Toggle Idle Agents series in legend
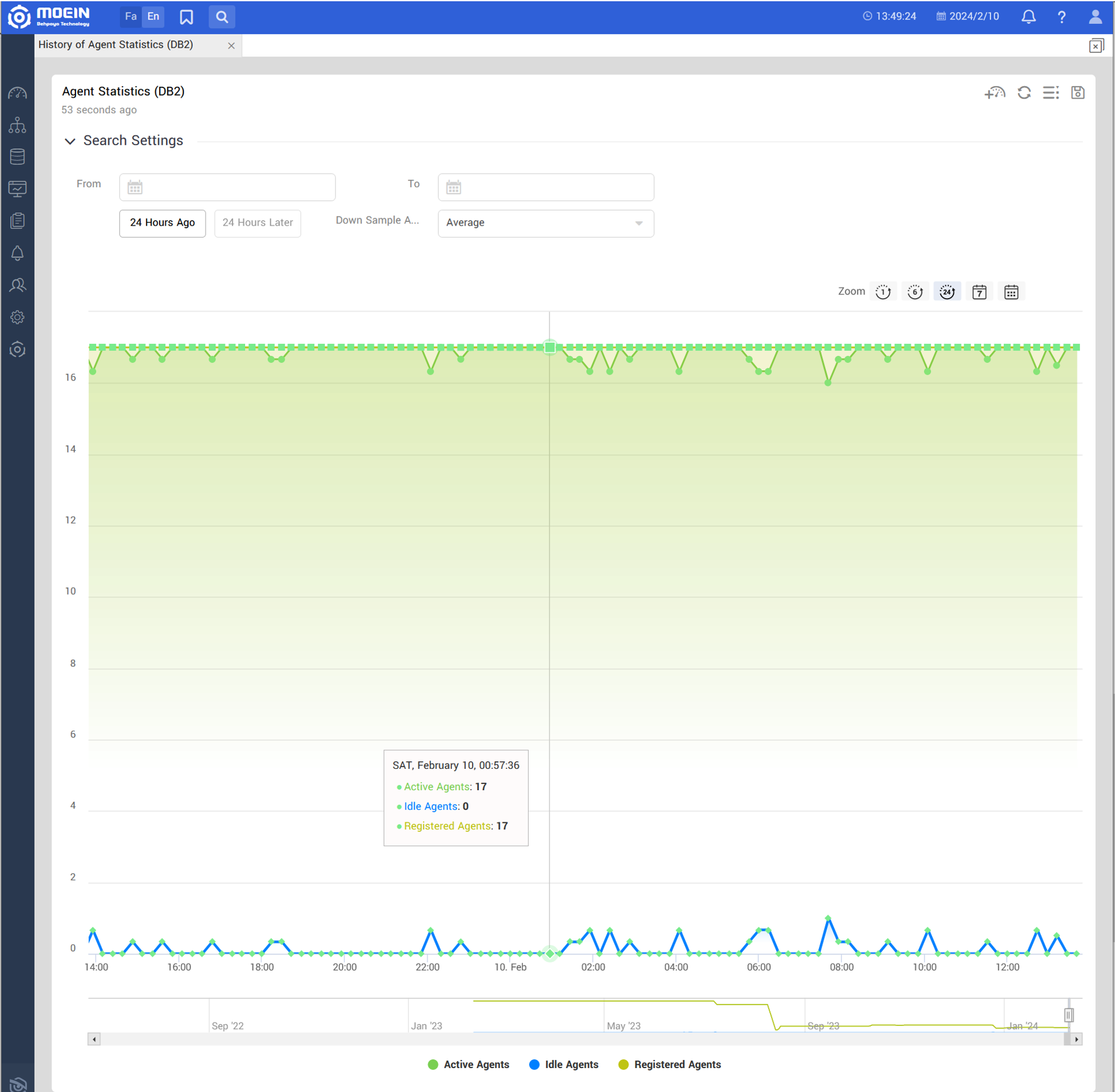Image resolution: width=1115 pixels, height=1092 pixels. pyautogui.click(x=564, y=1064)
